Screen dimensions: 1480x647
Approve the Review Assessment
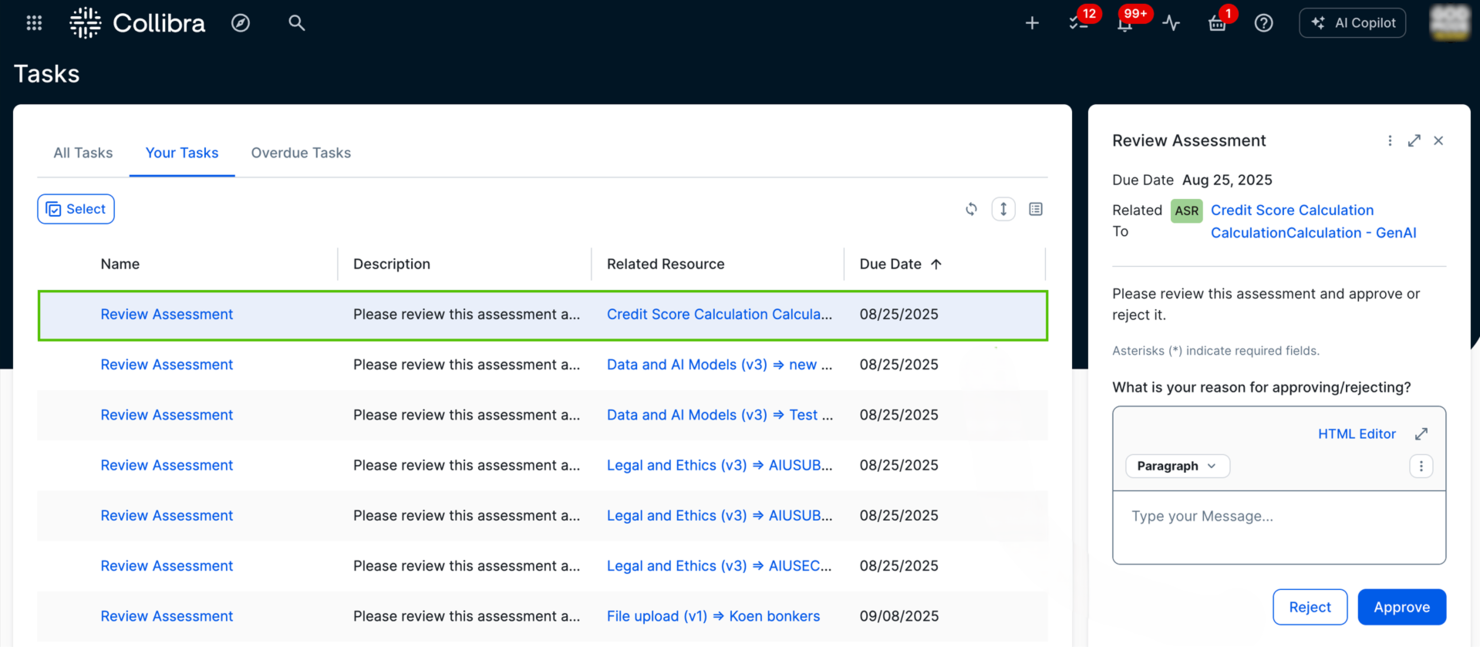tap(1401, 607)
